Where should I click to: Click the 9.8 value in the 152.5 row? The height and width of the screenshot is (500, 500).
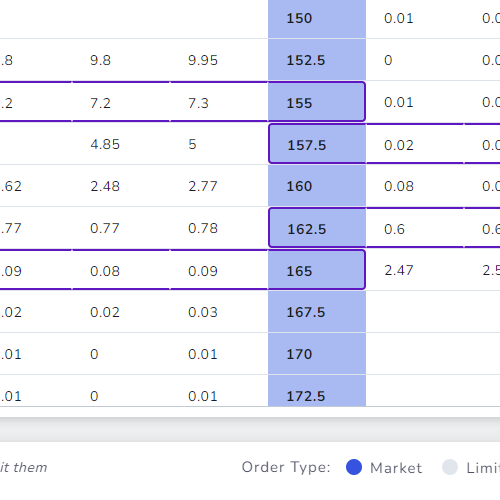(x=100, y=60)
